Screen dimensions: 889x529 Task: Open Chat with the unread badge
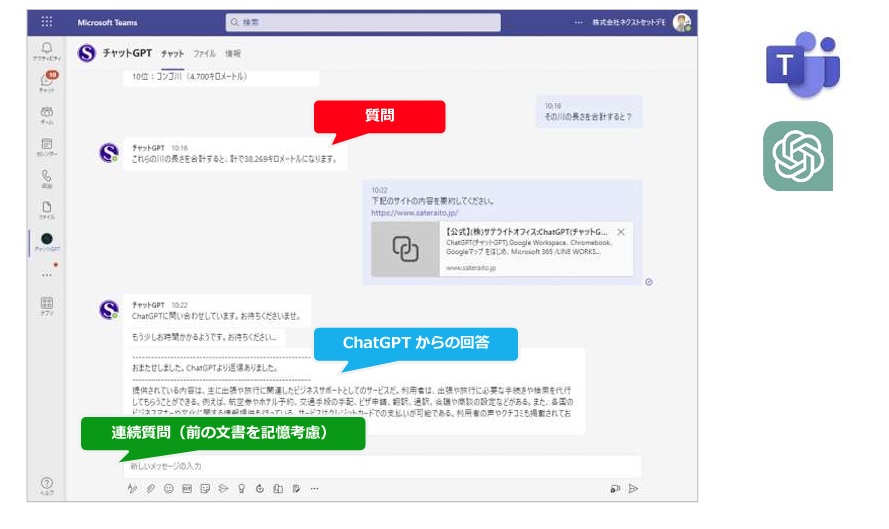click(x=46, y=82)
